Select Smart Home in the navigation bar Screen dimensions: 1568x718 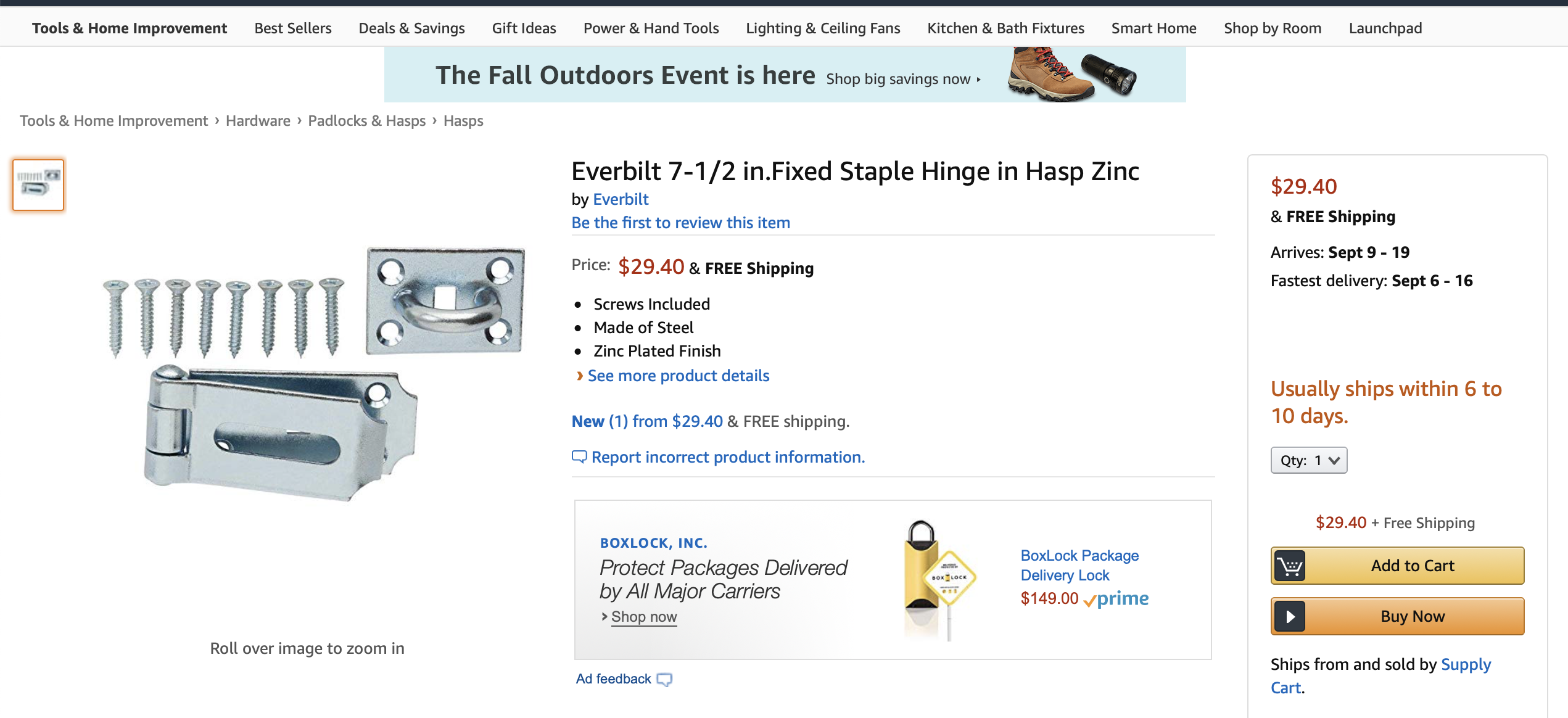click(1153, 28)
